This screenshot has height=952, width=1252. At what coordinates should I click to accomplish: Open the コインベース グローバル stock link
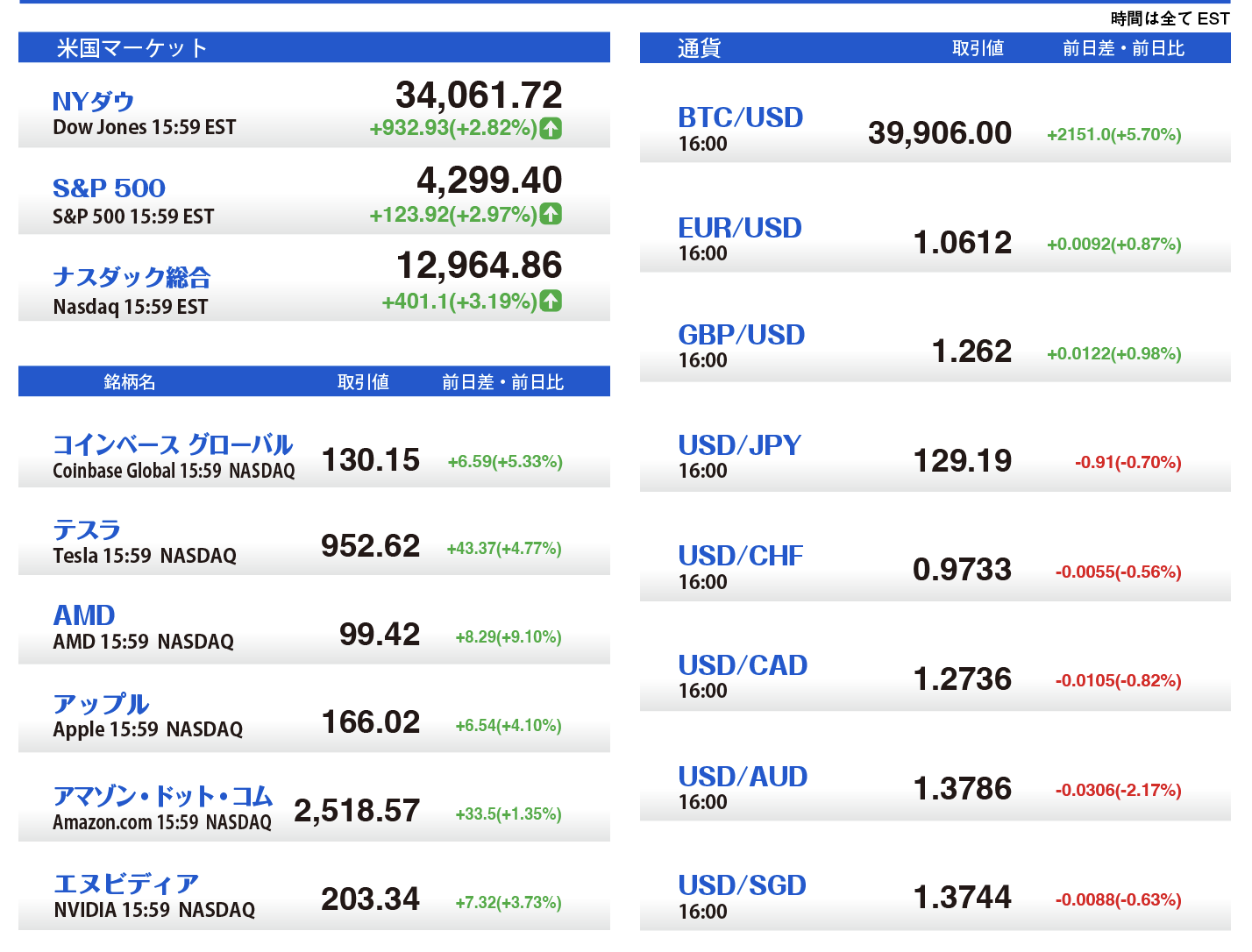click(x=173, y=444)
